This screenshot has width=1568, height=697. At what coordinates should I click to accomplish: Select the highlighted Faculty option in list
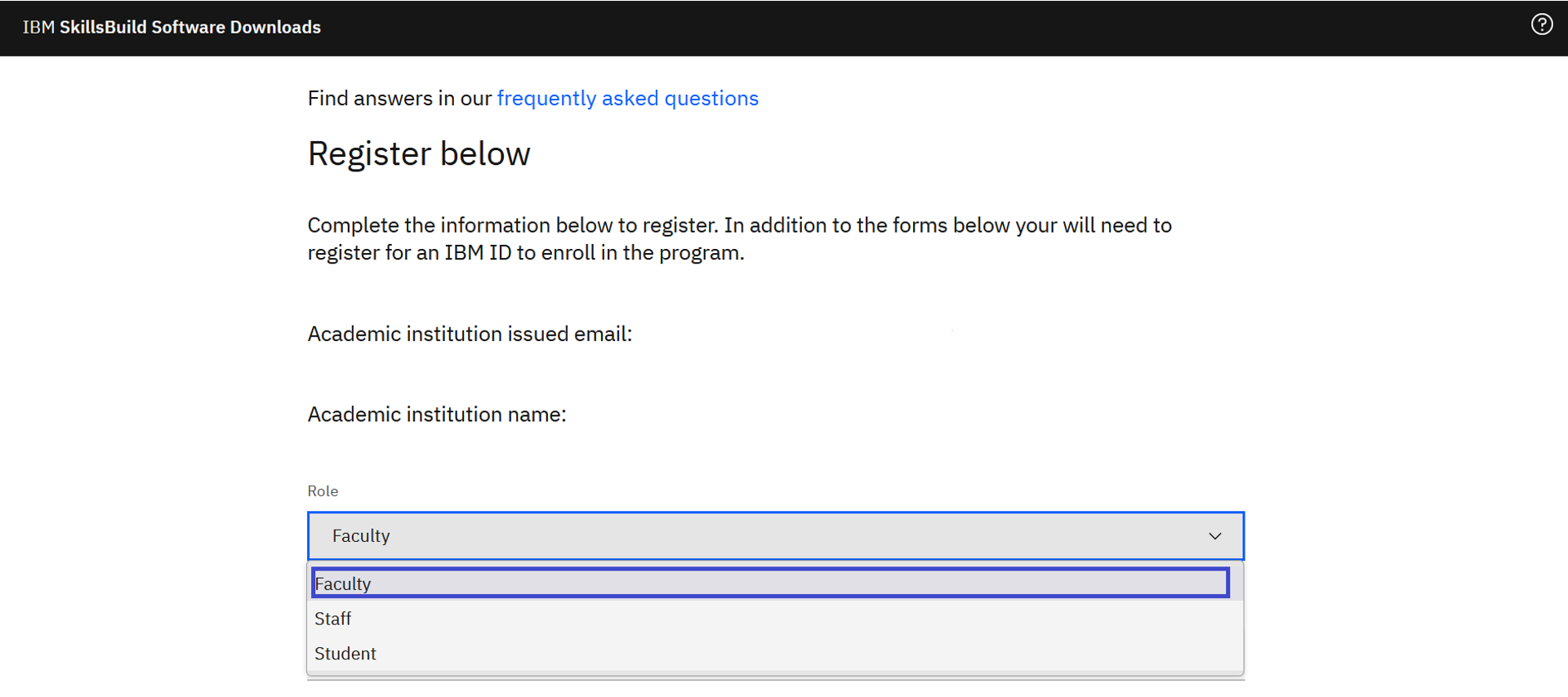coord(768,583)
